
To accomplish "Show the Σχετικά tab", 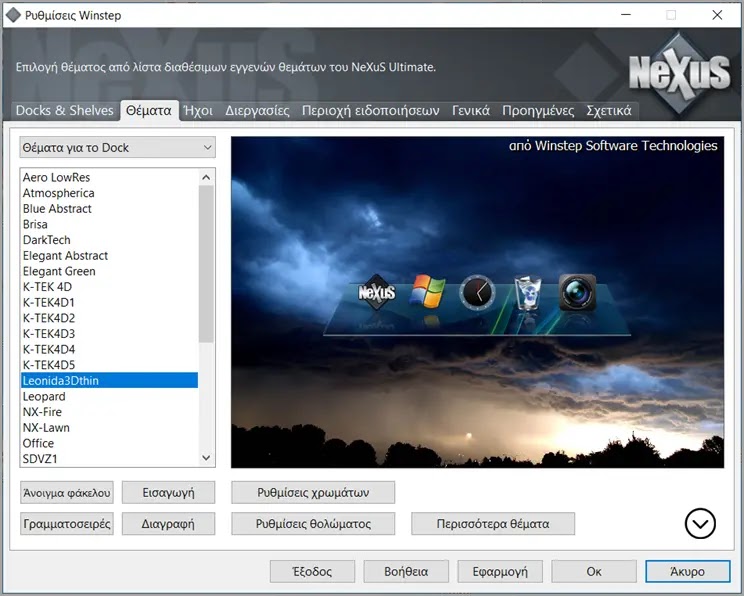I will pyautogui.click(x=609, y=111).
